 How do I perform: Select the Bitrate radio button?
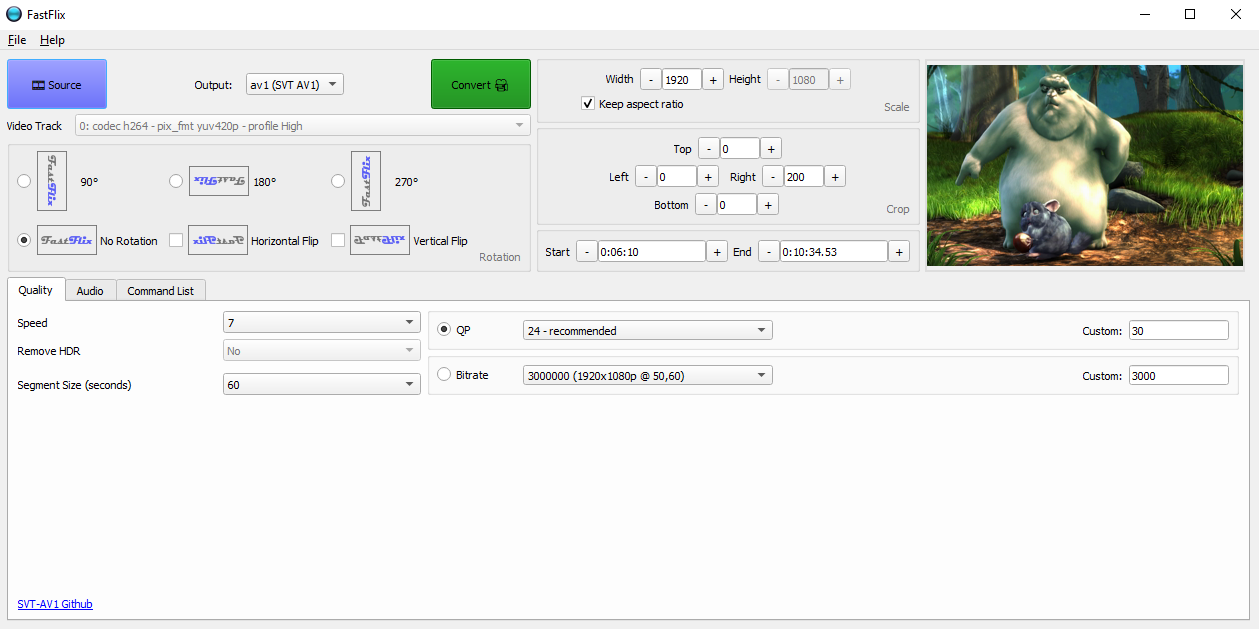pos(444,375)
